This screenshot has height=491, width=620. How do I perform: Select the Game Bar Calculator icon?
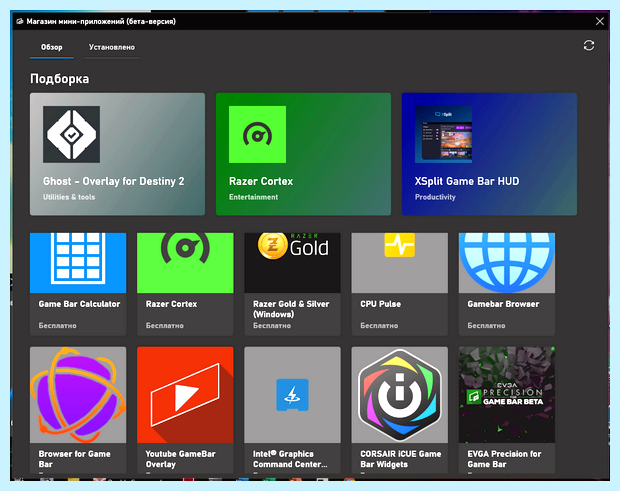[x=78, y=263]
